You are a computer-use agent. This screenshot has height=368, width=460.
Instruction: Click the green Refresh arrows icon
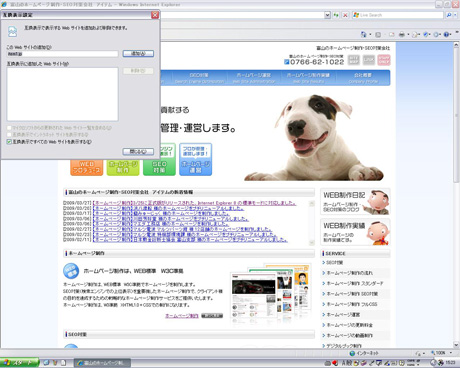[336, 15]
